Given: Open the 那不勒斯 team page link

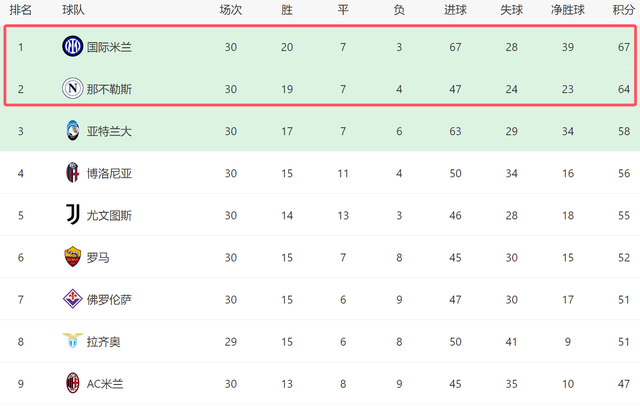Looking at the screenshot, I should [x=109, y=89].
